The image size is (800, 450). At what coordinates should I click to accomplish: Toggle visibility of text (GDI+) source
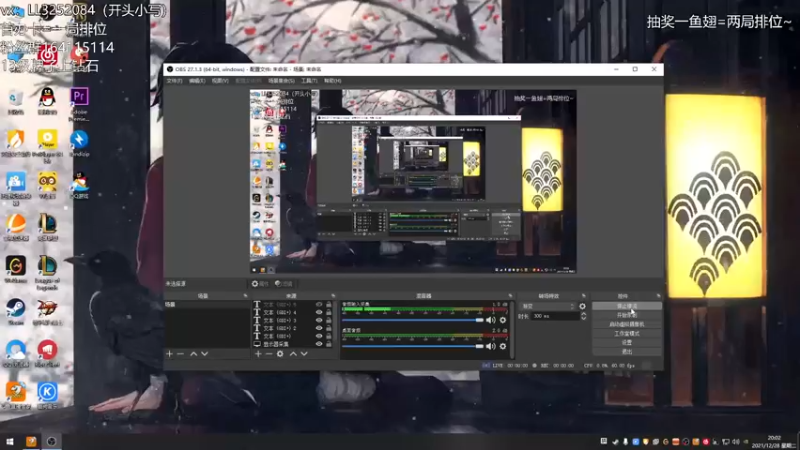click(x=319, y=336)
